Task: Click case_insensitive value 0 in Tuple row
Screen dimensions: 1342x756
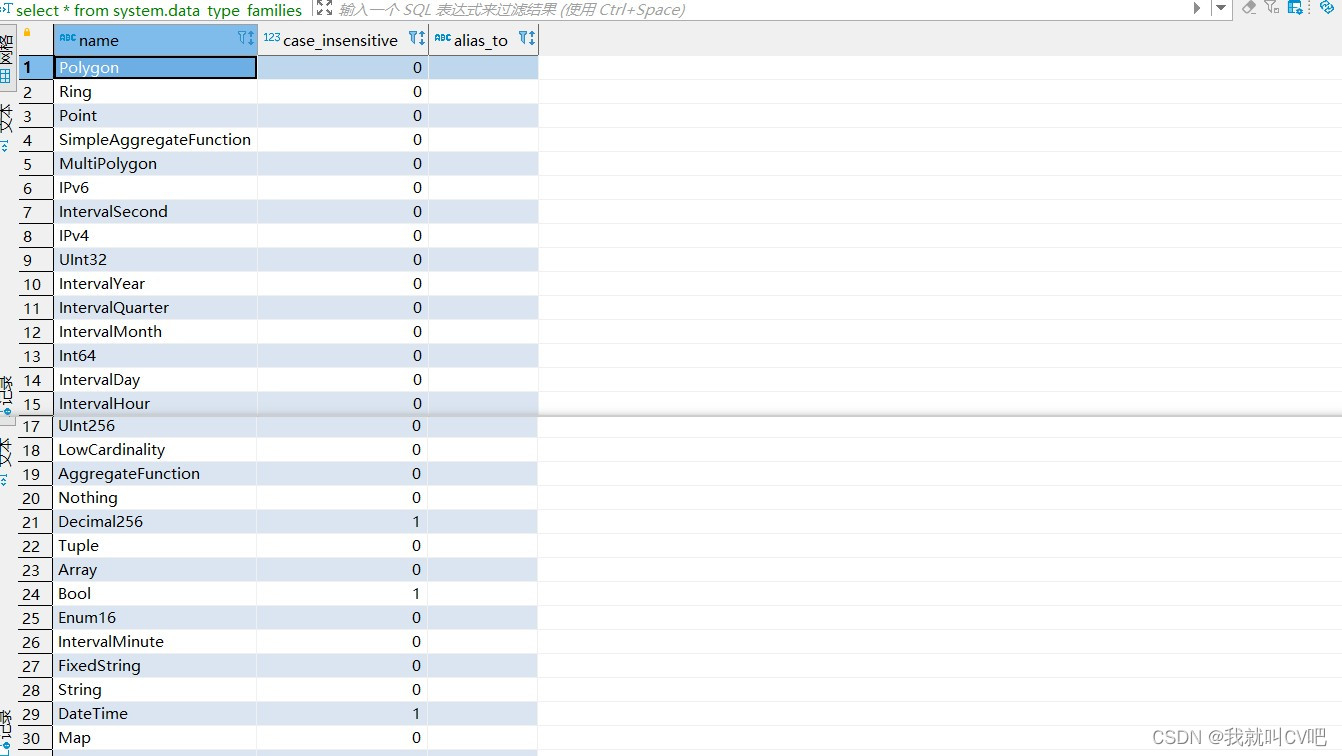Action: coord(343,546)
